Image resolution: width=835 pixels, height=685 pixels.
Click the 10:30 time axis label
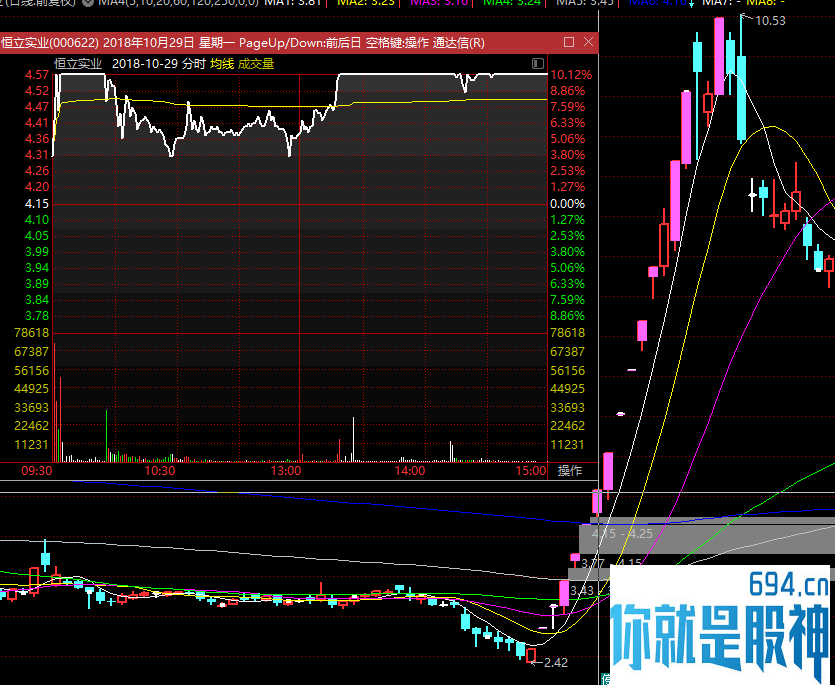pyautogui.click(x=160, y=471)
